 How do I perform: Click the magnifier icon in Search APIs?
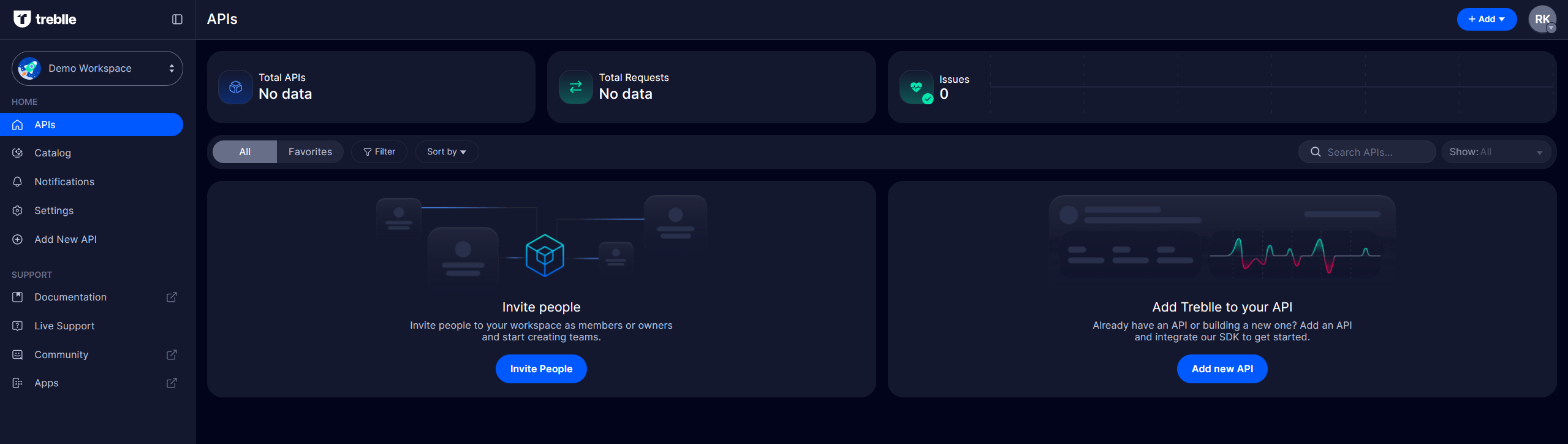(1316, 151)
